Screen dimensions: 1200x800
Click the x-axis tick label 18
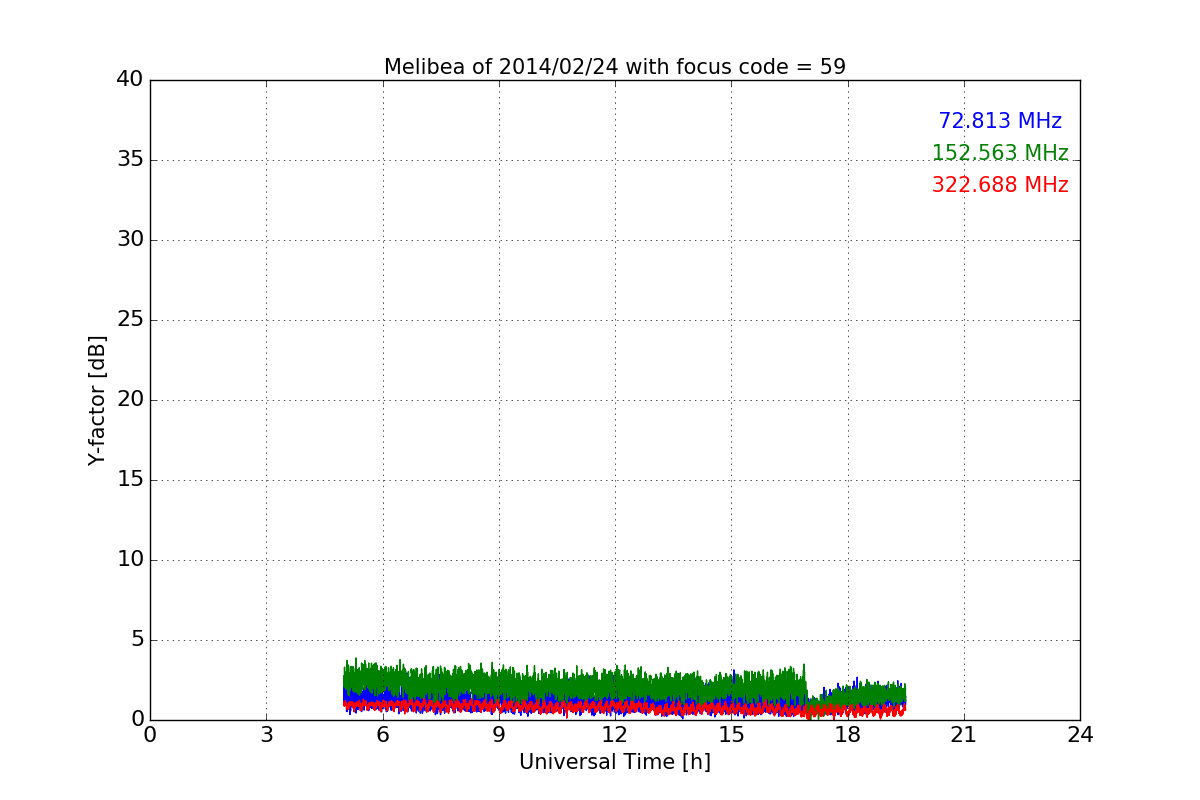coord(848,735)
